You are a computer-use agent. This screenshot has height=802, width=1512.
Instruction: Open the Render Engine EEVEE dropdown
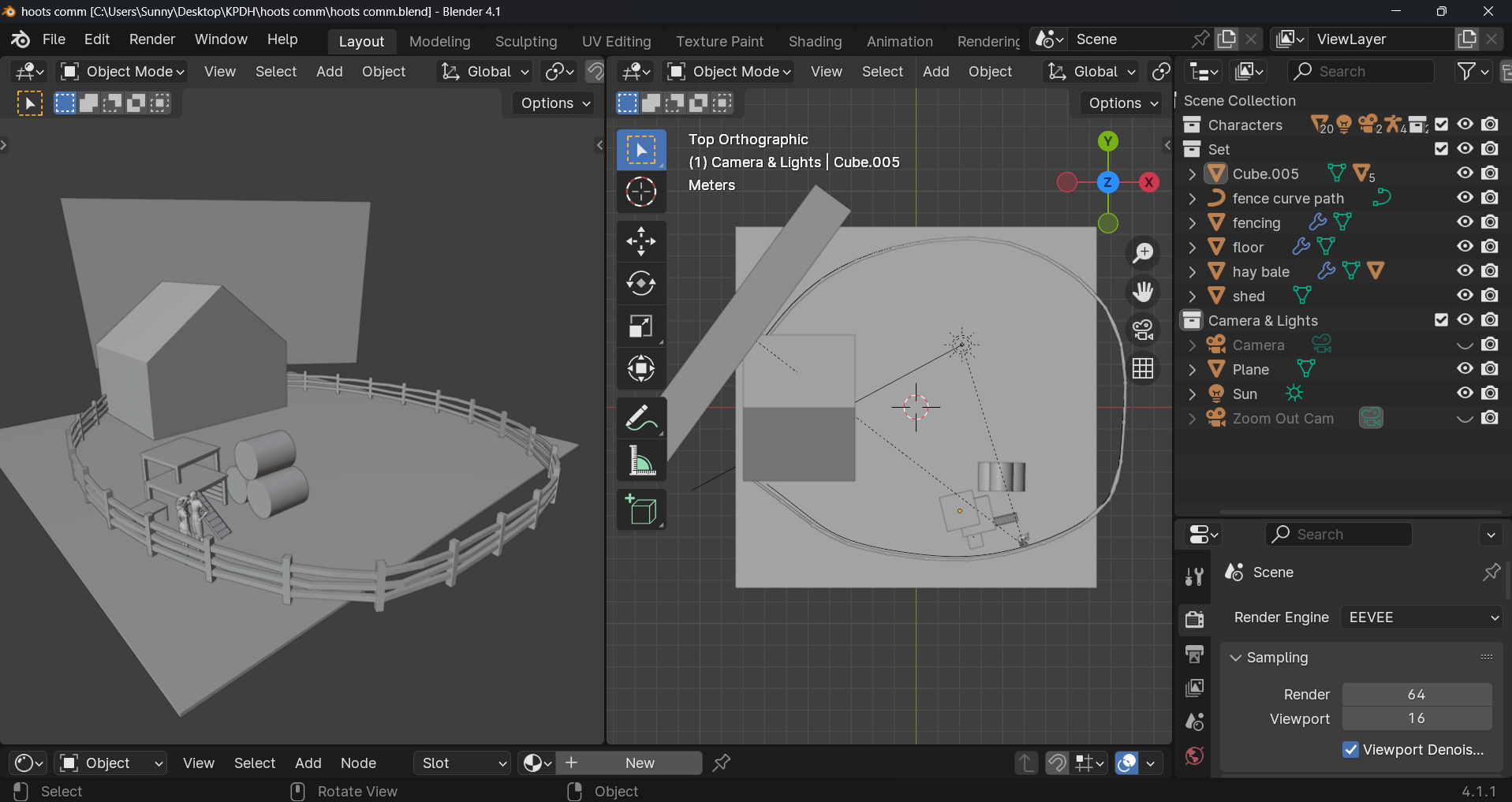point(1421,617)
